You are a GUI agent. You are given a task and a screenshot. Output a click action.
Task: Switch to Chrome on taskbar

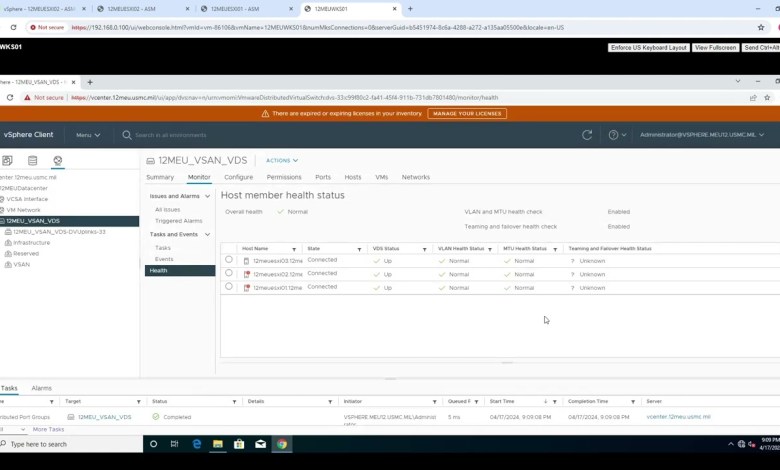pos(282,444)
